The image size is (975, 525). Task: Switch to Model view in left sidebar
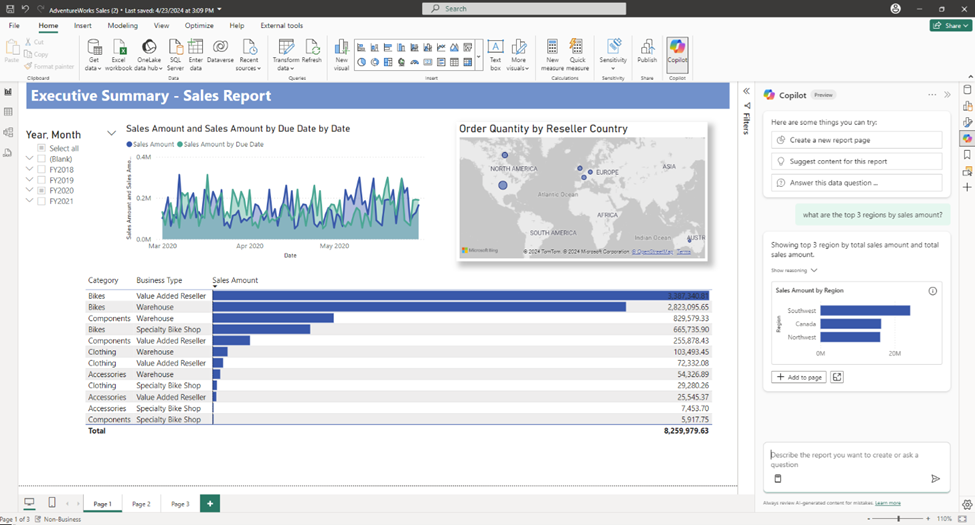[x=8, y=132]
